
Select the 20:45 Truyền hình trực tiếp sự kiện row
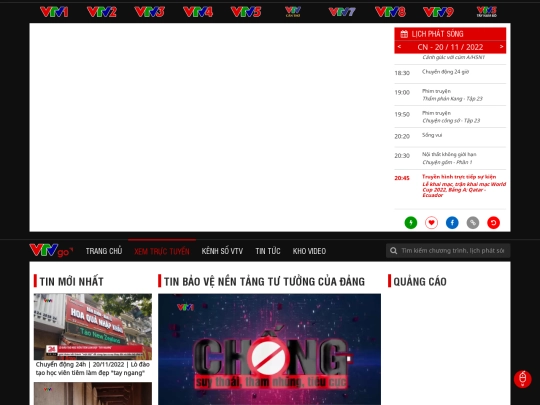tap(450, 189)
